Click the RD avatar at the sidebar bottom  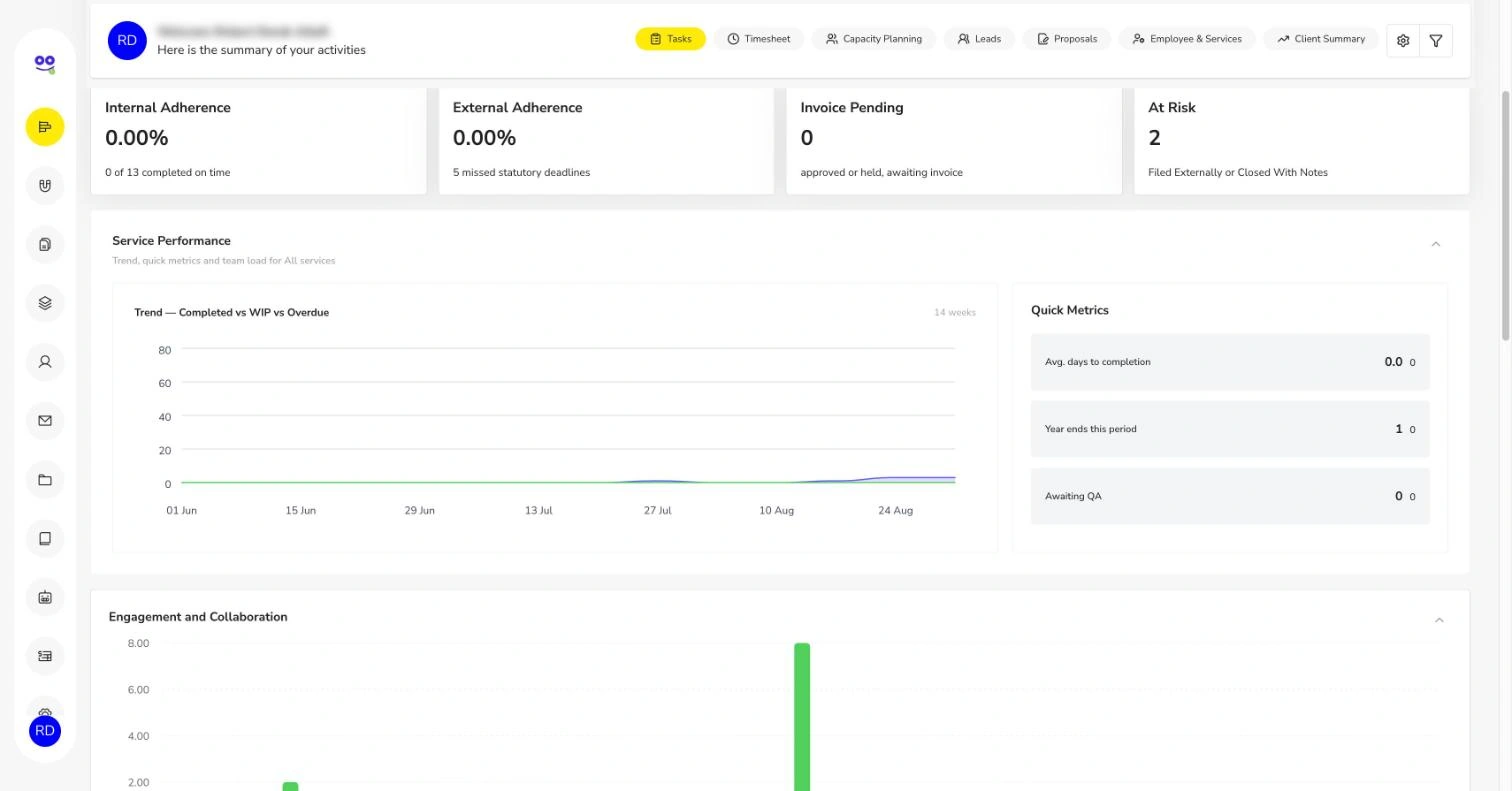45,731
